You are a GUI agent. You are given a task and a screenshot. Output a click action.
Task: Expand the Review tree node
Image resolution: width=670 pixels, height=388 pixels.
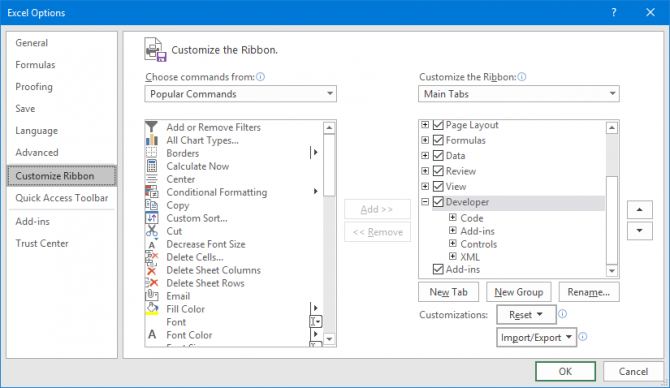(425, 171)
